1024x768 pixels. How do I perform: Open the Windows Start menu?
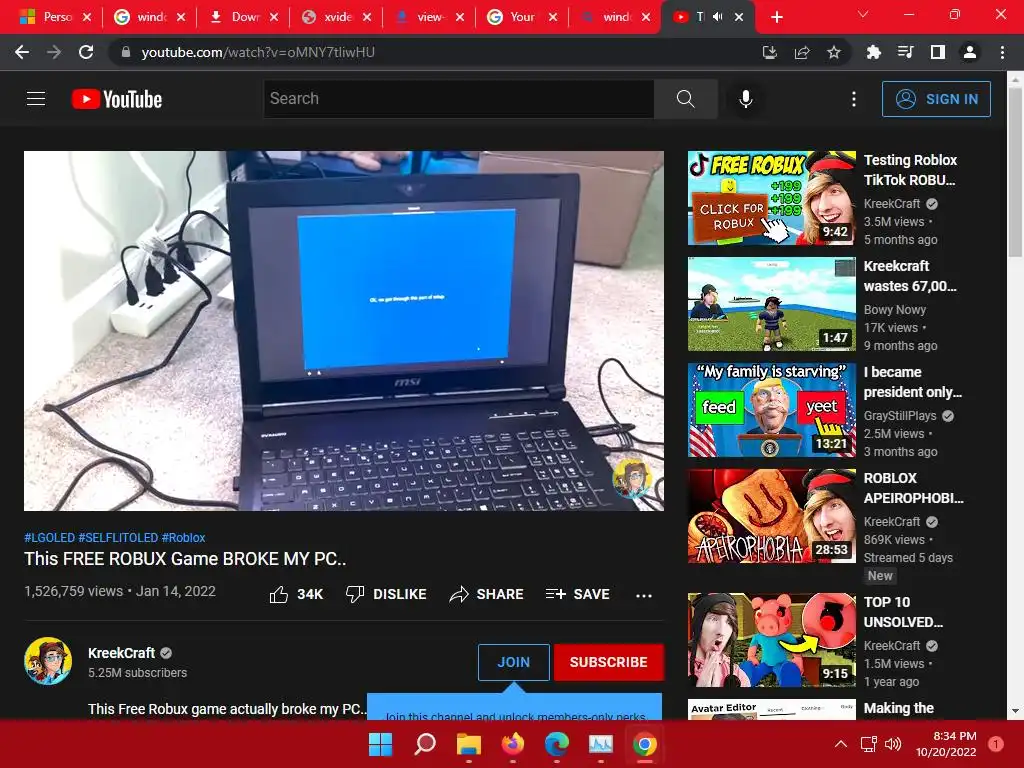tap(381, 744)
